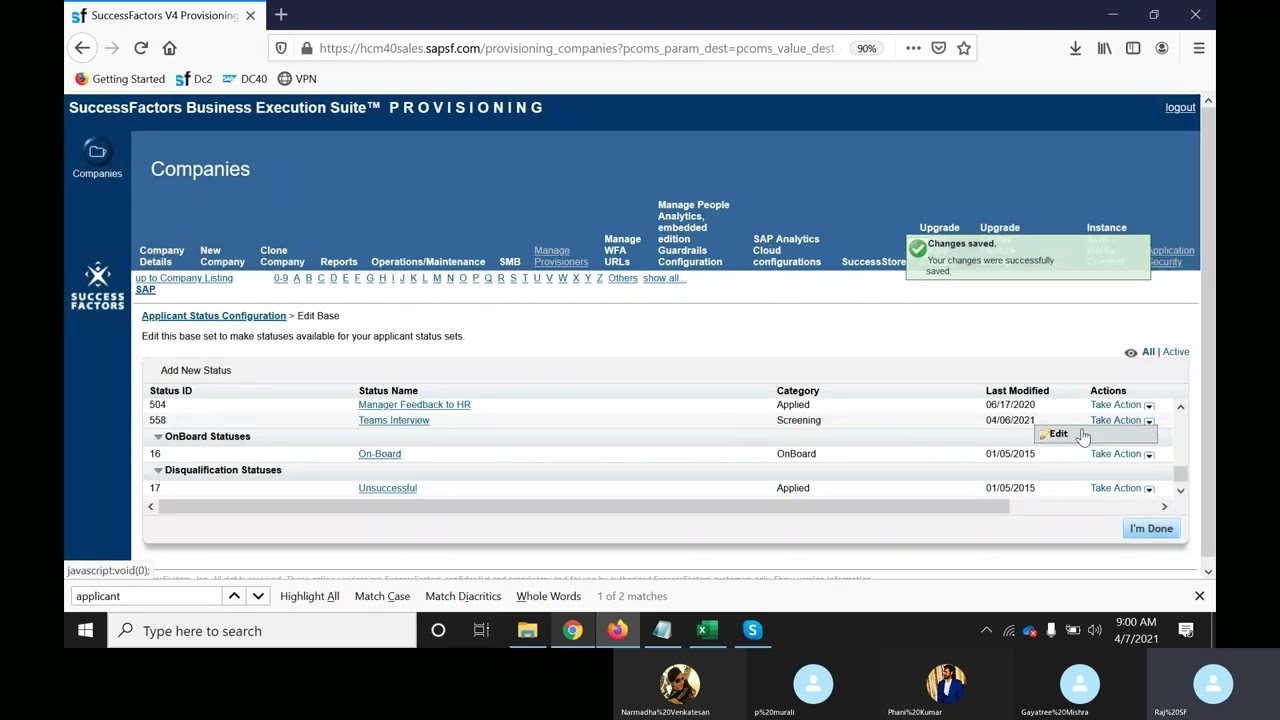
Task: Click the I'm Done button
Action: click(1151, 529)
